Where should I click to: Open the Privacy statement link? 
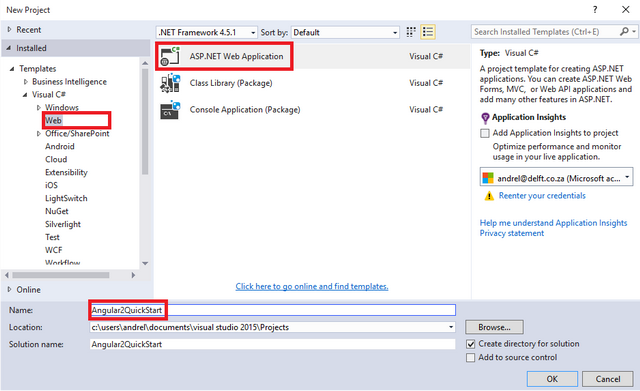click(511, 233)
